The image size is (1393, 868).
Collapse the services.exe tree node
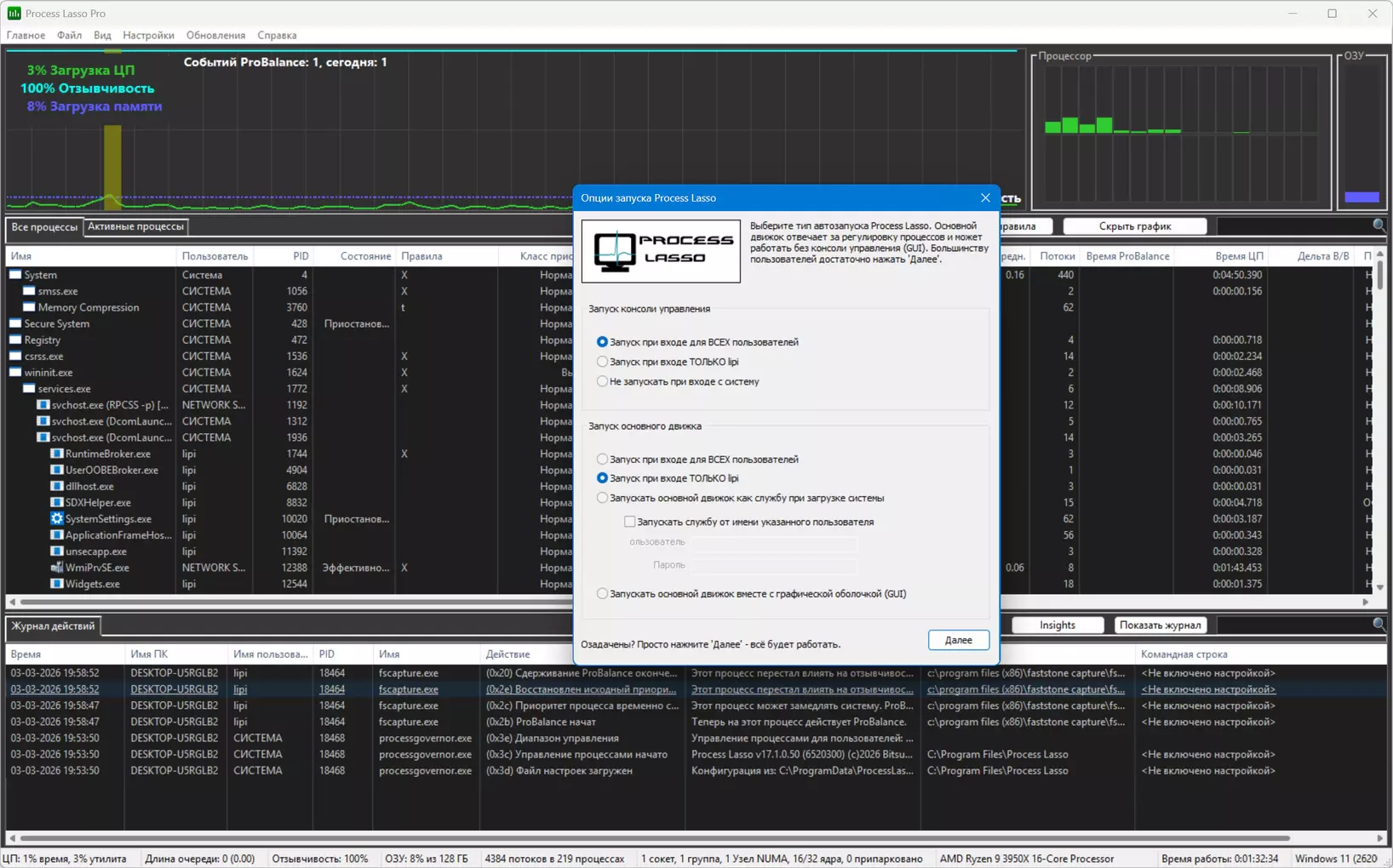(x=29, y=389)
